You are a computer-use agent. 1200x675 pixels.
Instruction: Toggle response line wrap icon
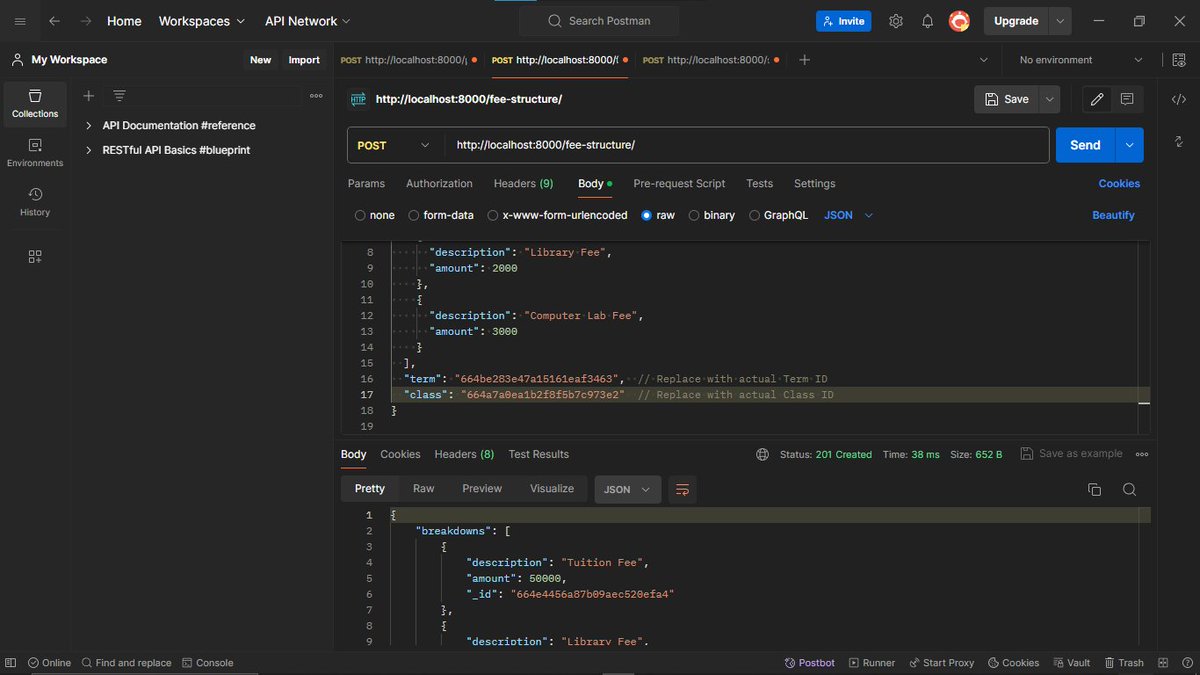[x=683, y=489]
